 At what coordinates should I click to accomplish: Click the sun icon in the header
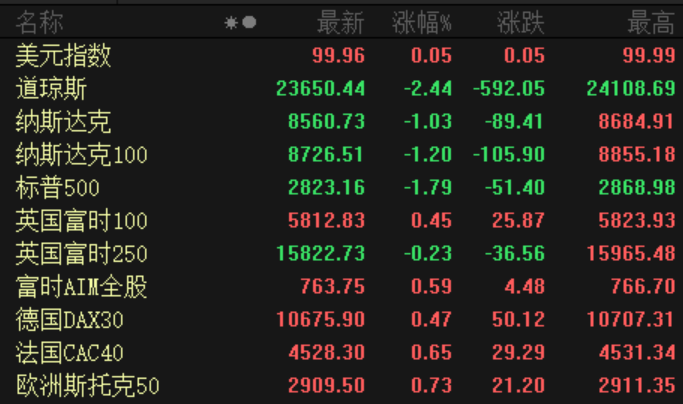(x=231, y=23)
